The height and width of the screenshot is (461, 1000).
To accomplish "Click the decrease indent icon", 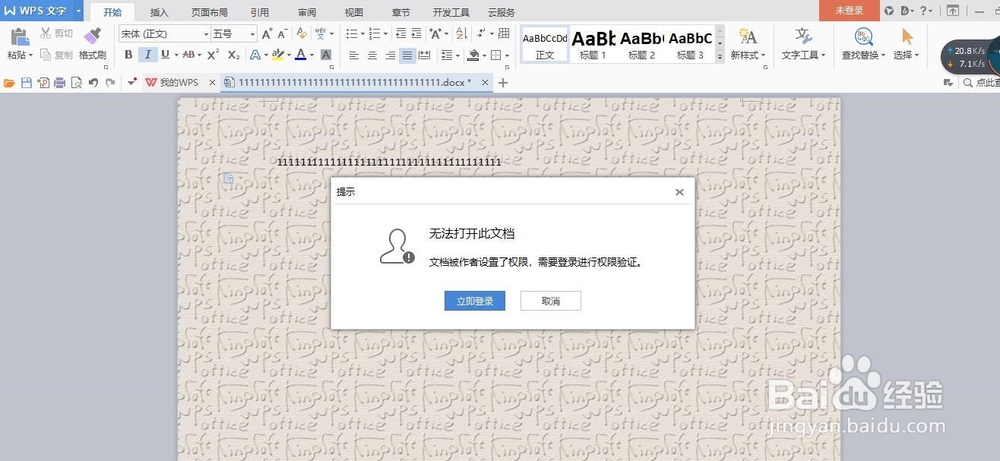I will (401, 34).
